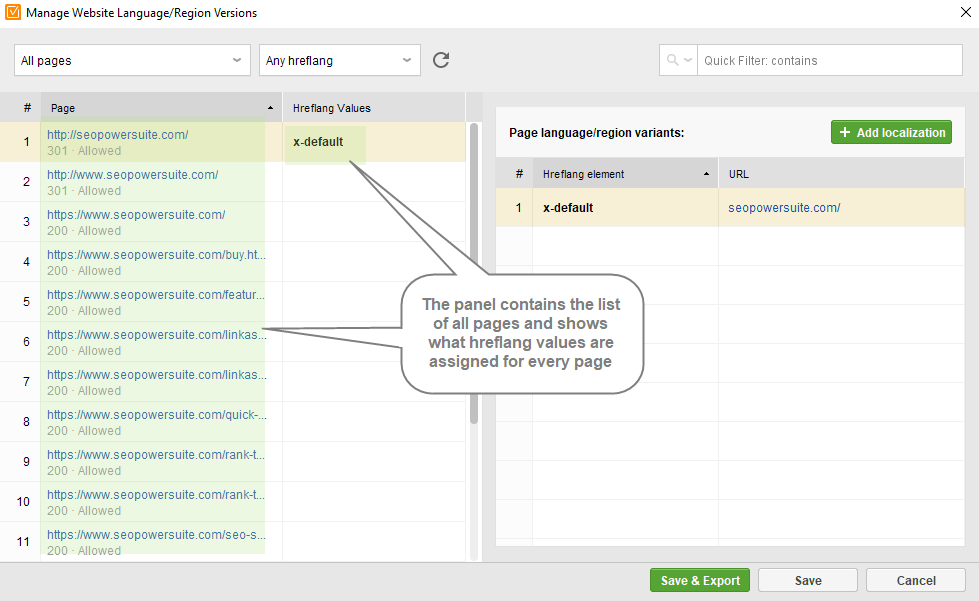Select page https://www.seopowersuite.com/ in row 3
979x601 pixels.
[136, 215]
